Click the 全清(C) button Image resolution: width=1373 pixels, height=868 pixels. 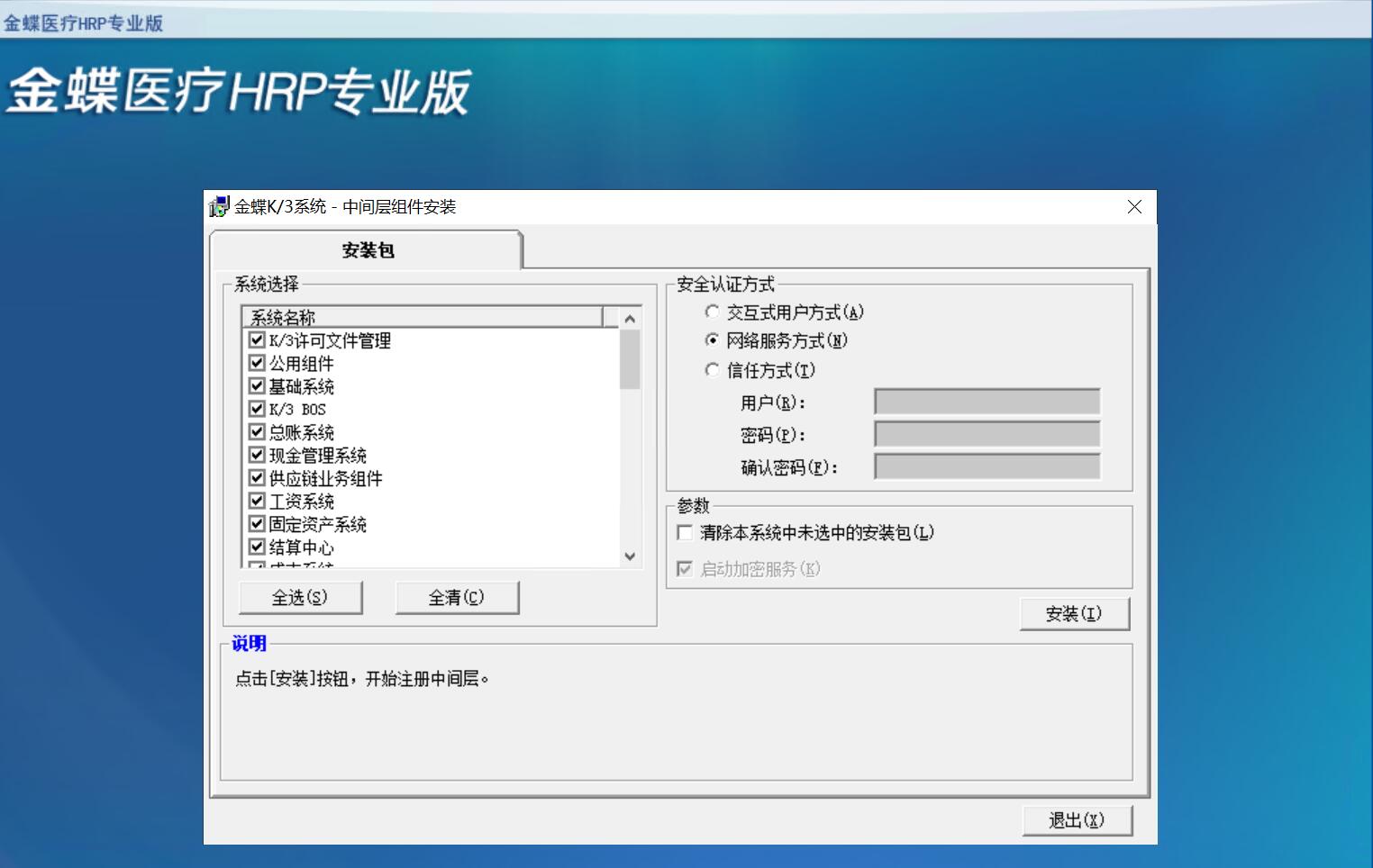point(457,597)
